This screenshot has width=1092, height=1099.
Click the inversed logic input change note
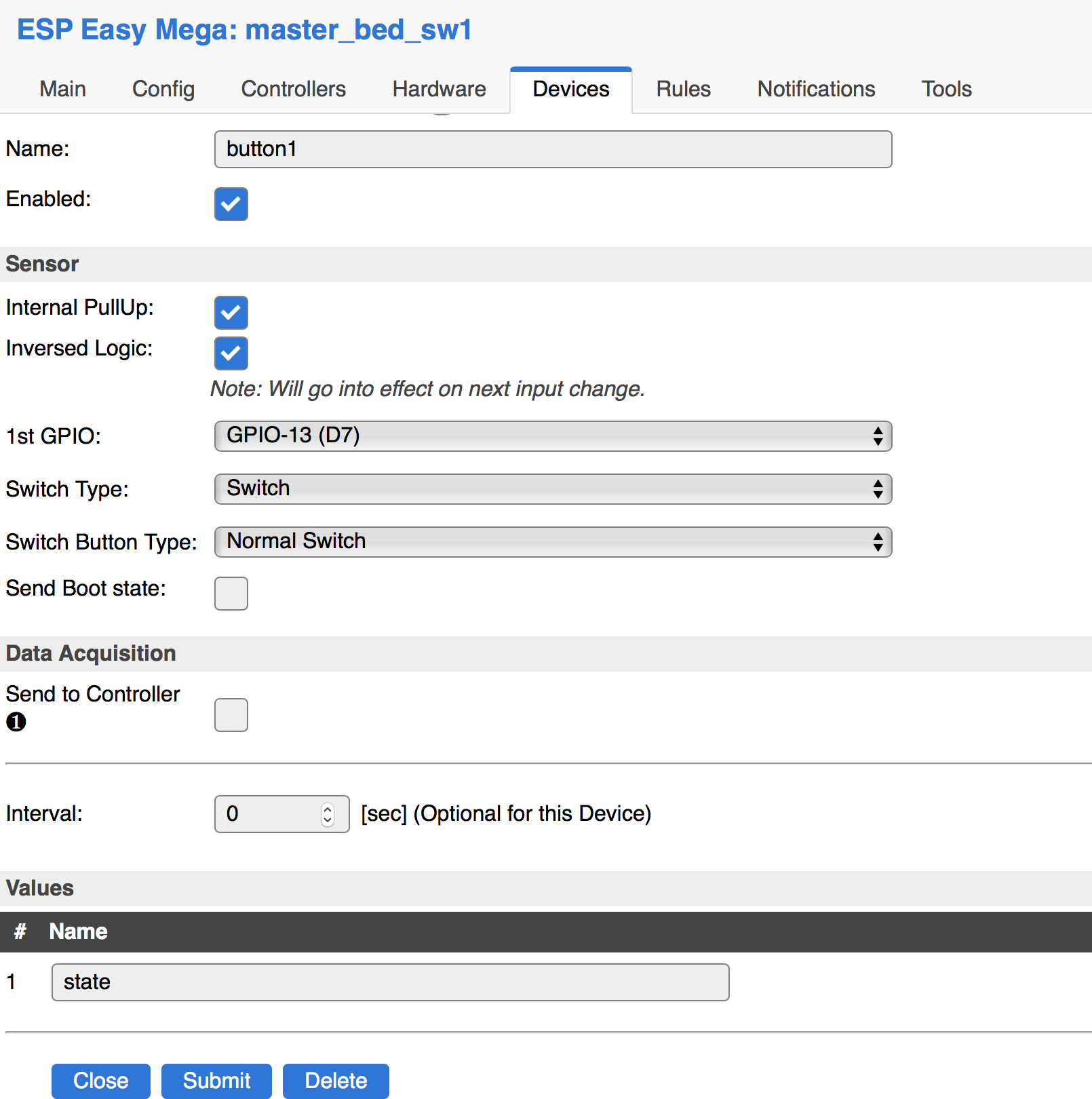pos(427,389)
